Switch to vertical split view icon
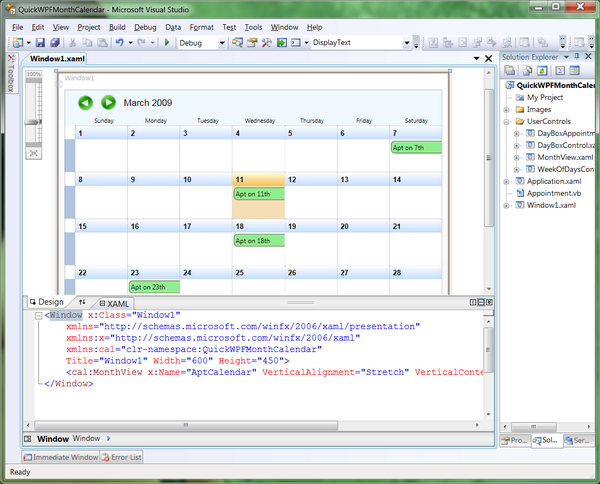 473,302
